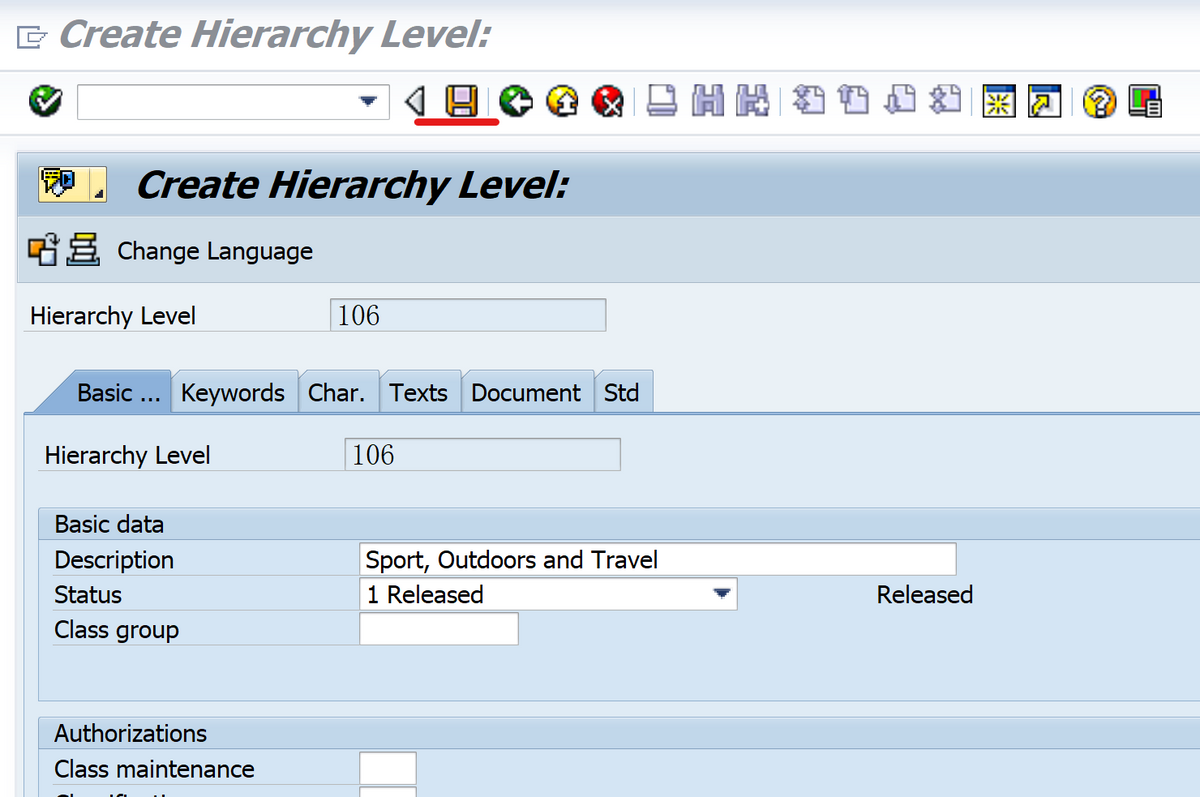Open Customize Local Layout icon
The image size is (1200, 797).
[x=1145, y=101]
